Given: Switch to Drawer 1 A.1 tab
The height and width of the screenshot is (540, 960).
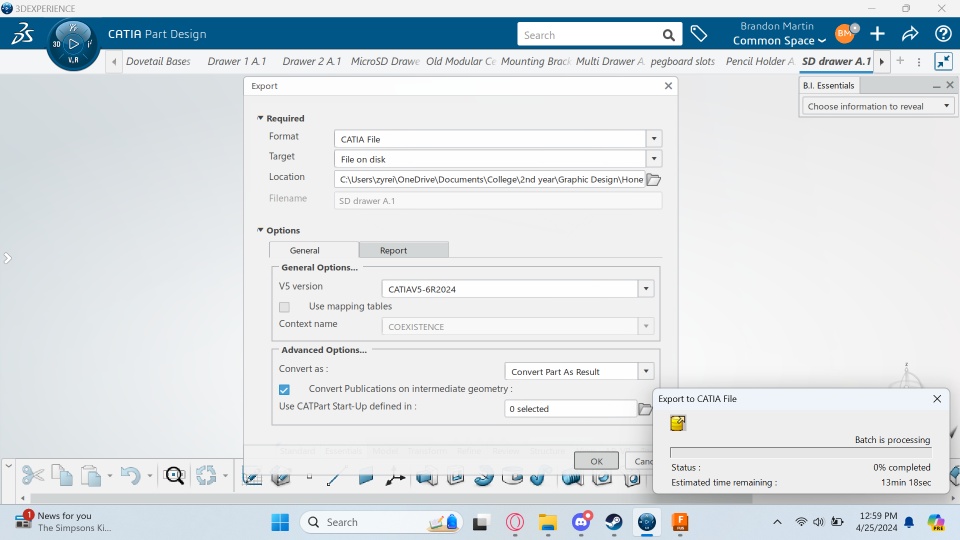Looking at the screenshot, I should coord(237,61).
